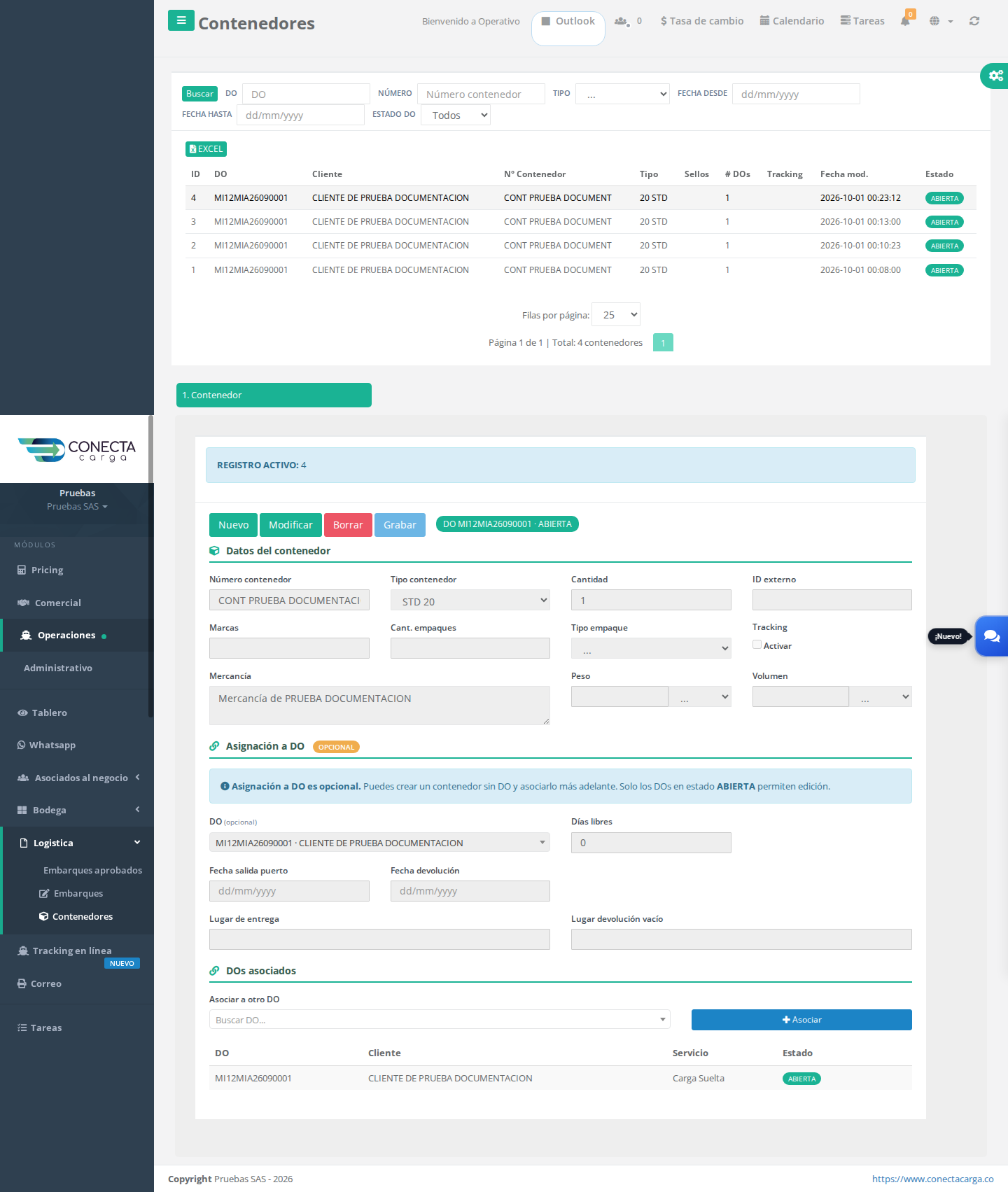Expand Asociados al negocio menu
This screenshot has width=1008, height=1192.
pyautogui.click(x=78, y=778)
